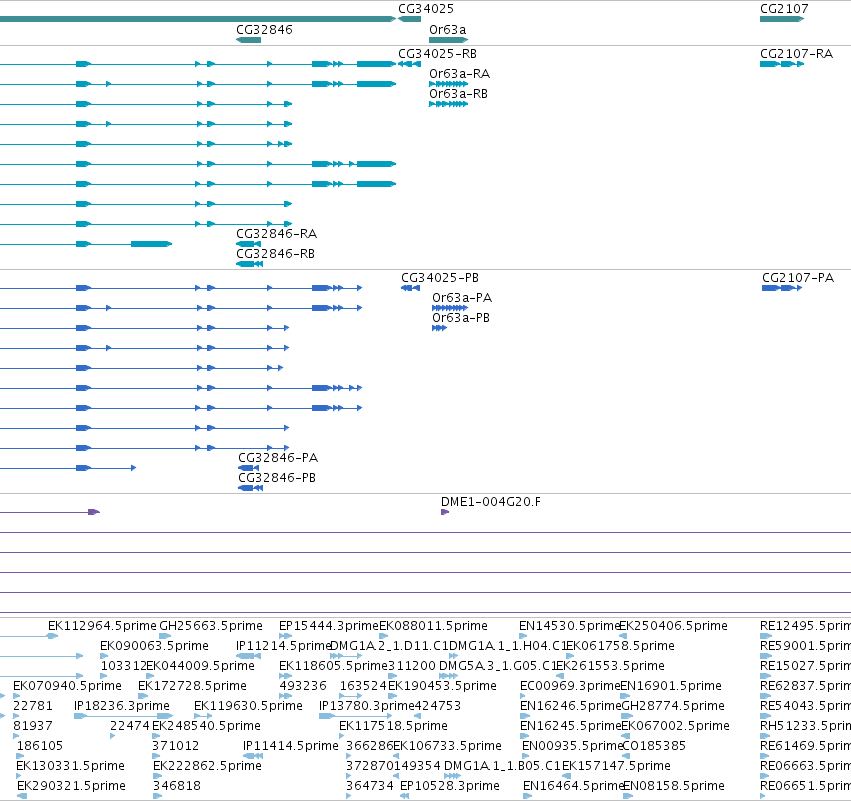This screenshot has height=801, width=851.
Task: Click EST EP10528.3prime
Action: click(x=449, y=787)
